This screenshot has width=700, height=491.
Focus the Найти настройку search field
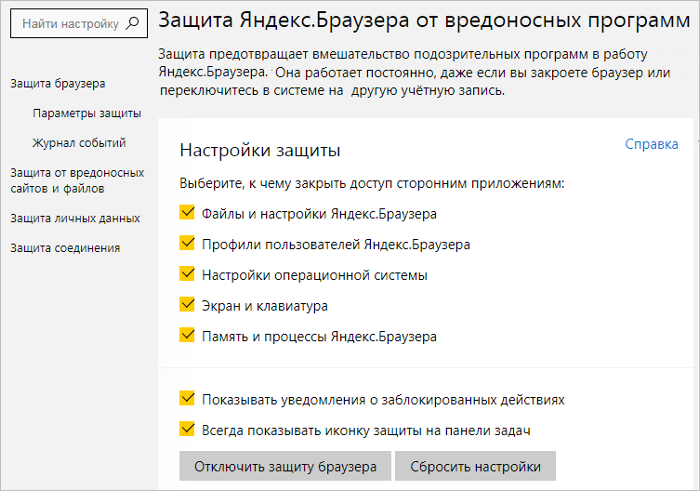79,23
